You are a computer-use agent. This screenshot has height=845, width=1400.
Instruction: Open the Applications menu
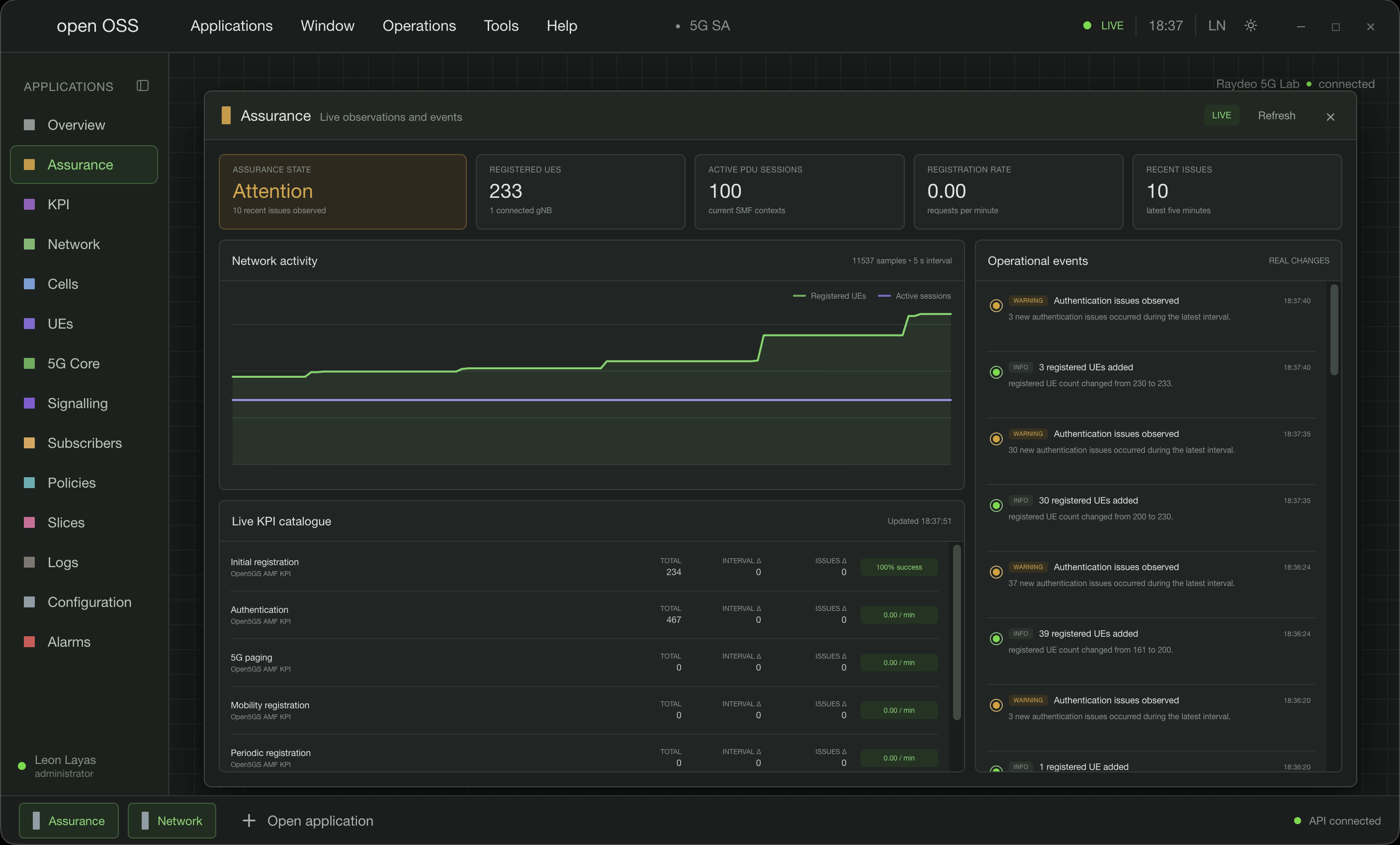(231, 25)
